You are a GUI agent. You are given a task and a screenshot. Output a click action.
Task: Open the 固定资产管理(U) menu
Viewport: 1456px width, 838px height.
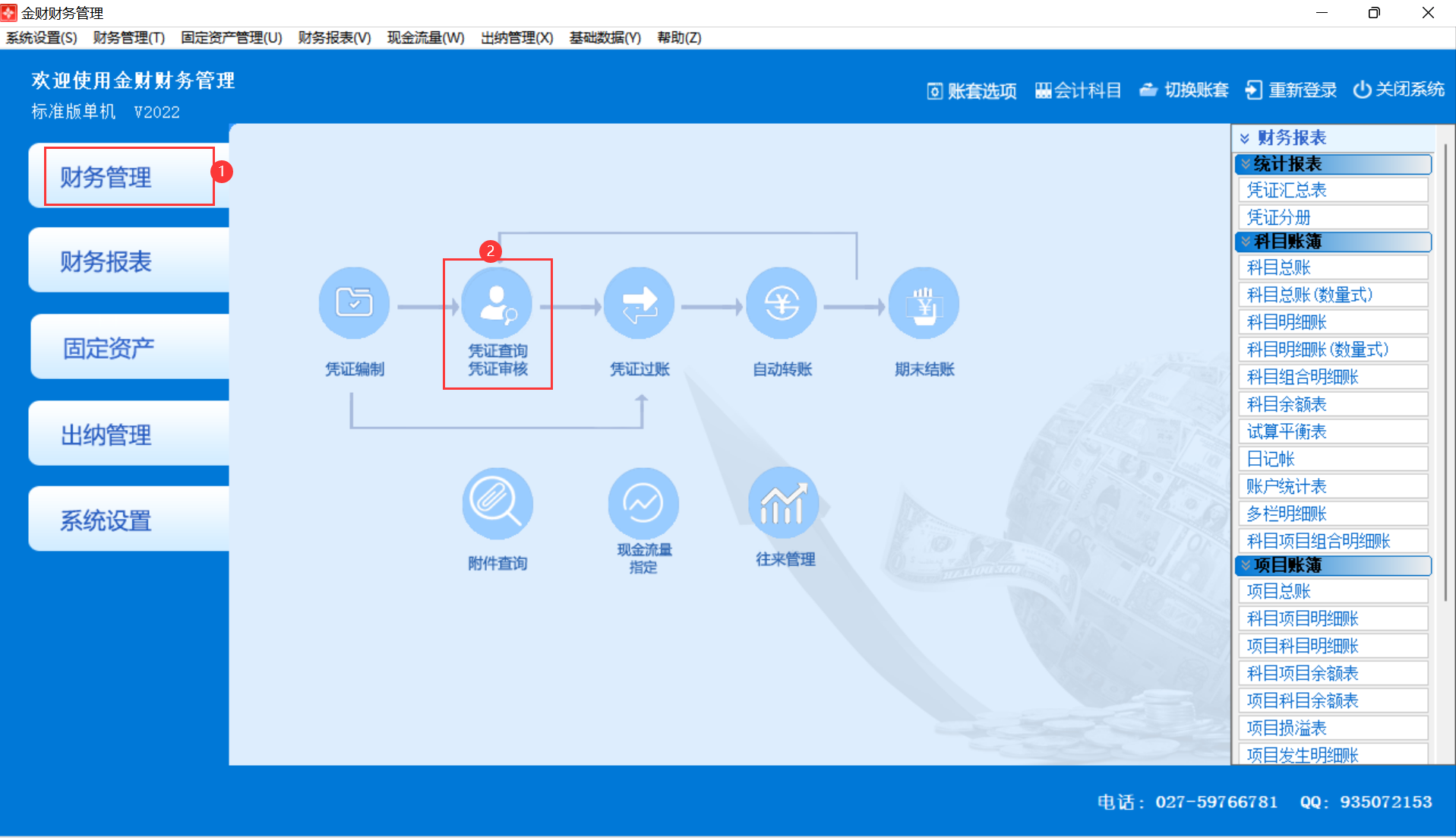tap(232, 37)
